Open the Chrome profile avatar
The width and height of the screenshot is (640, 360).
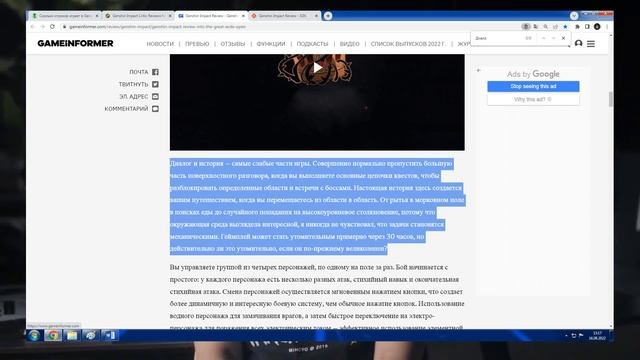click(597, 27)
